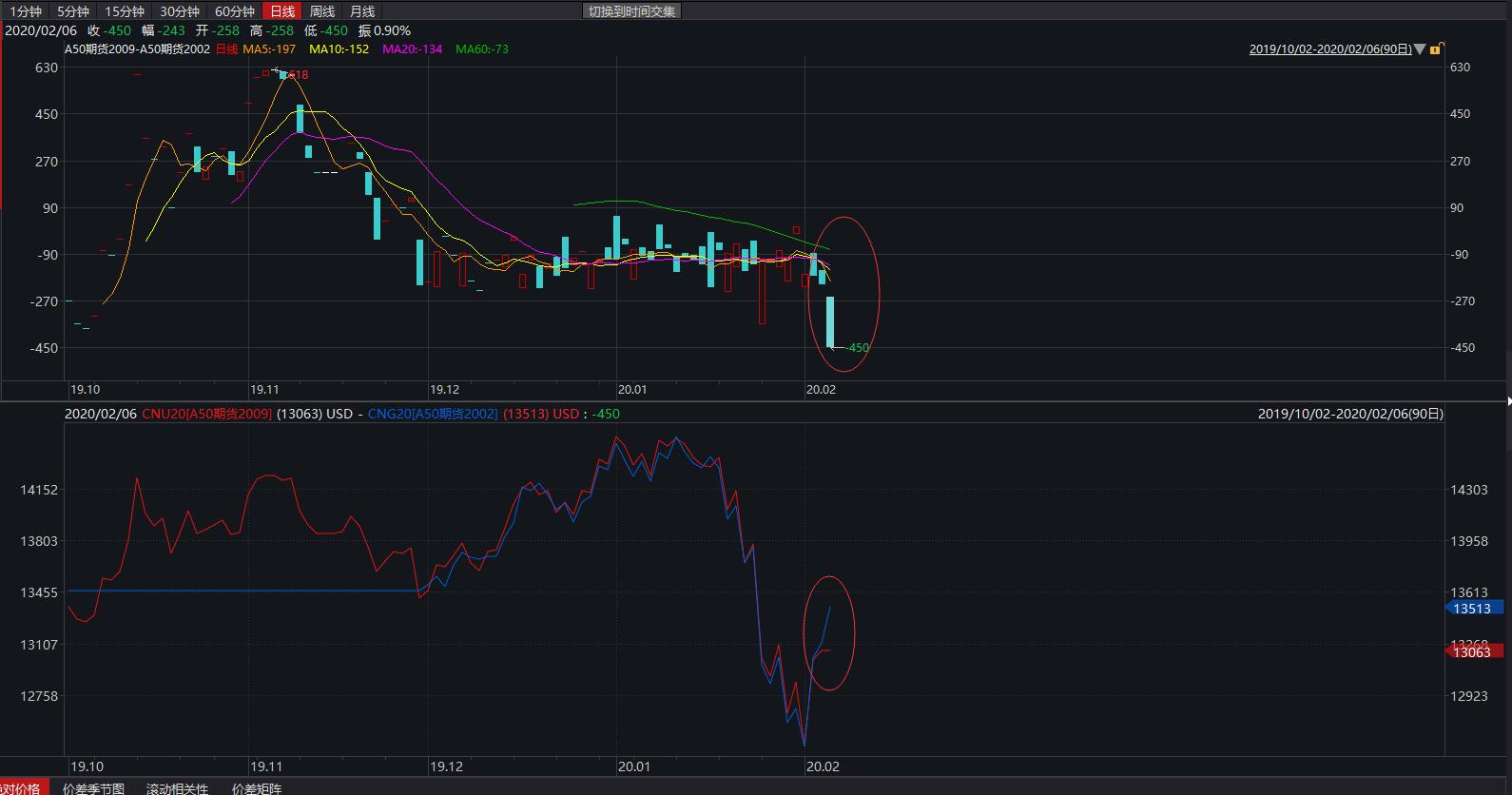Image resolution: width=1512 pixels, height=795 pixels.
Task: Click the MA20:-134 indicator label
Action: 413,49
